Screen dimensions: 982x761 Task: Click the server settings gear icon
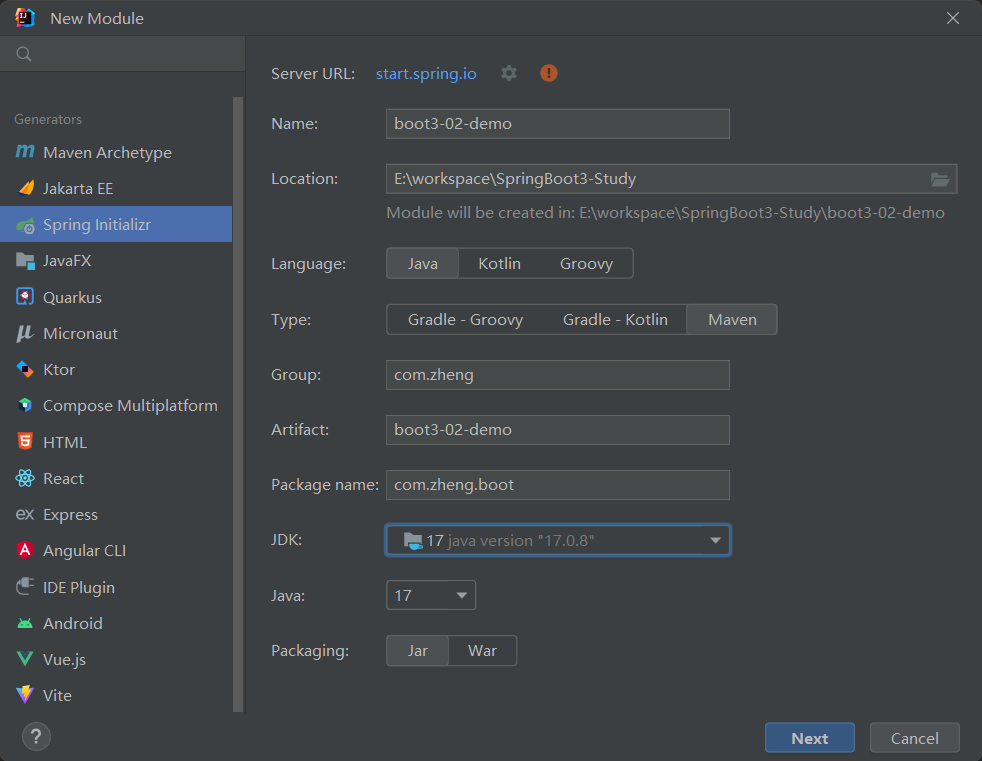pos(509,73)
